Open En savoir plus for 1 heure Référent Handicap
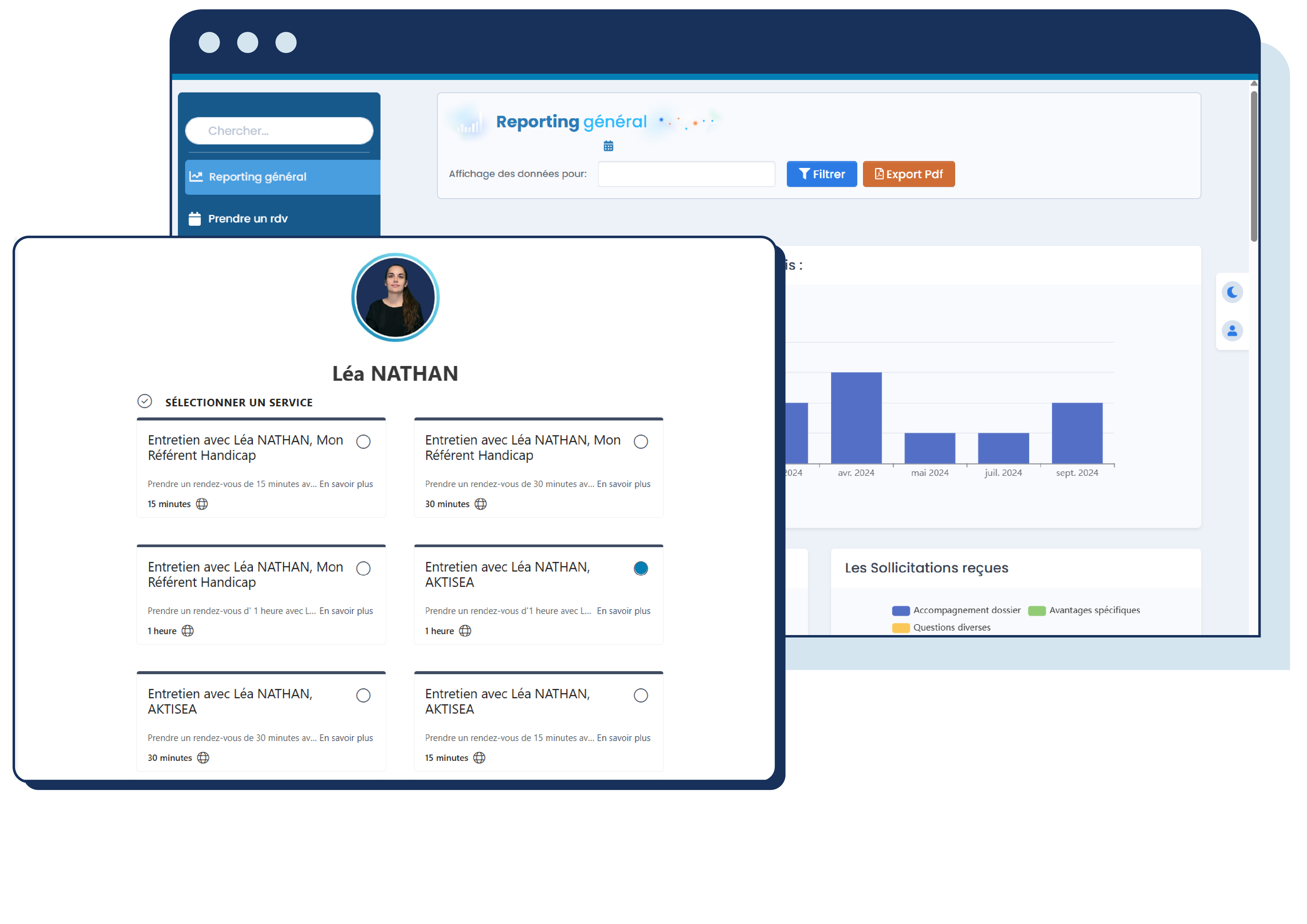1307x924 pixels. pyautogui.click(x=346, y=611)
